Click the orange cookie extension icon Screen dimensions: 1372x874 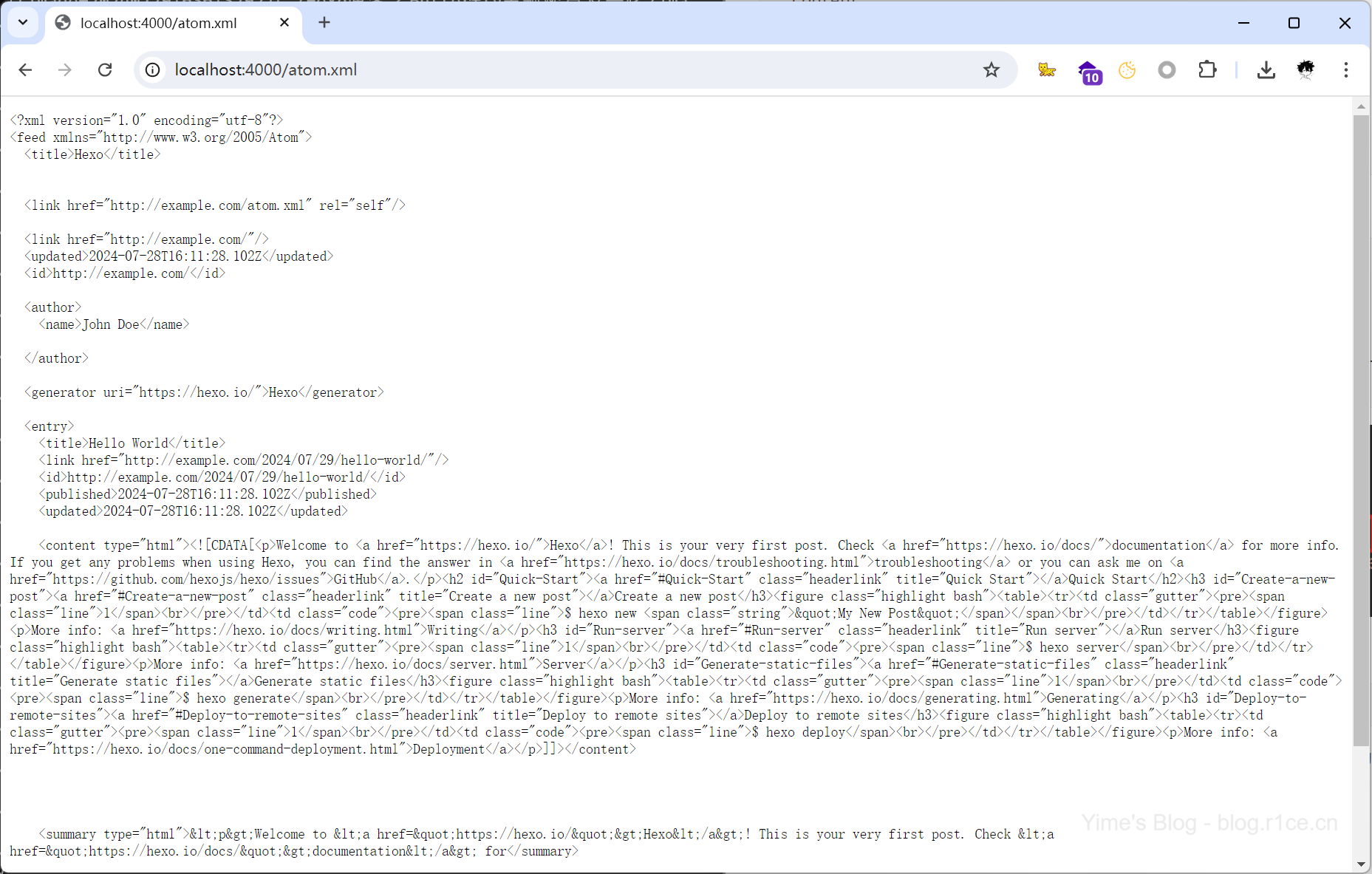pyautogui.click(x=1127, y=69)
